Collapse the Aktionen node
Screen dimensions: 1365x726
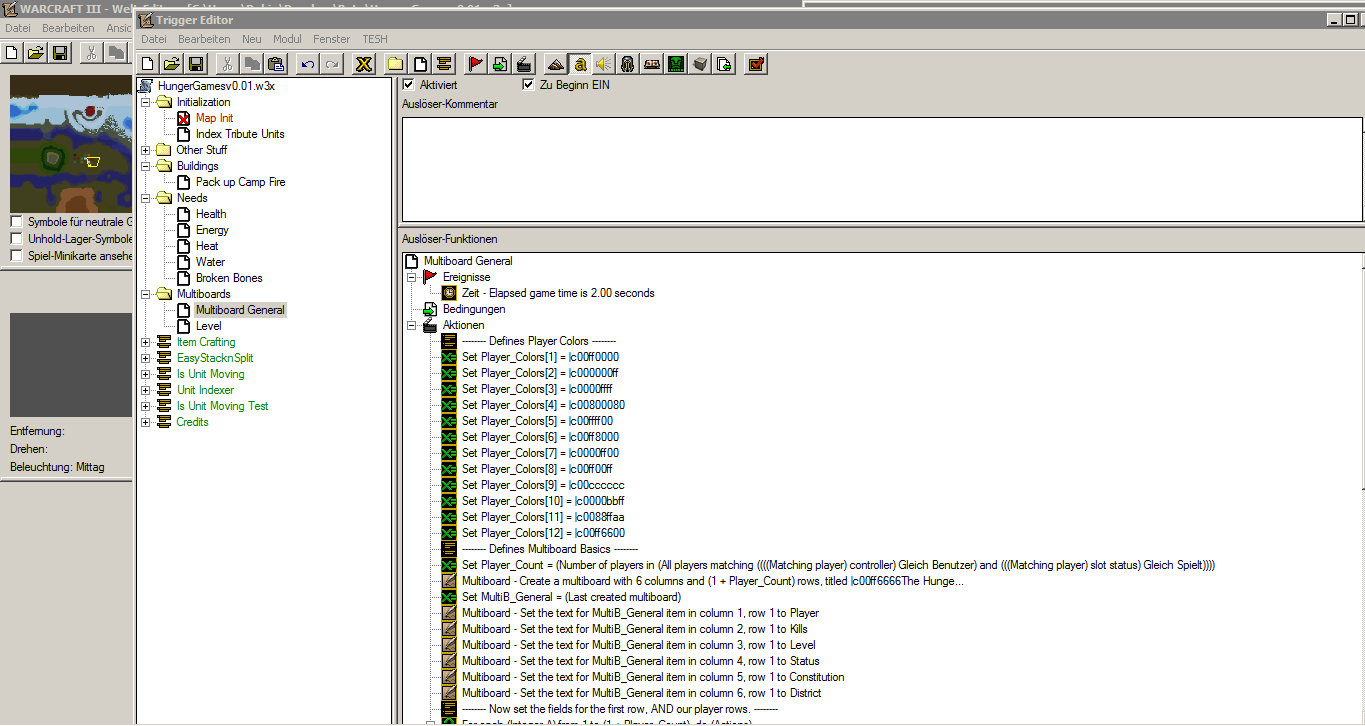[x=411, y=325]
